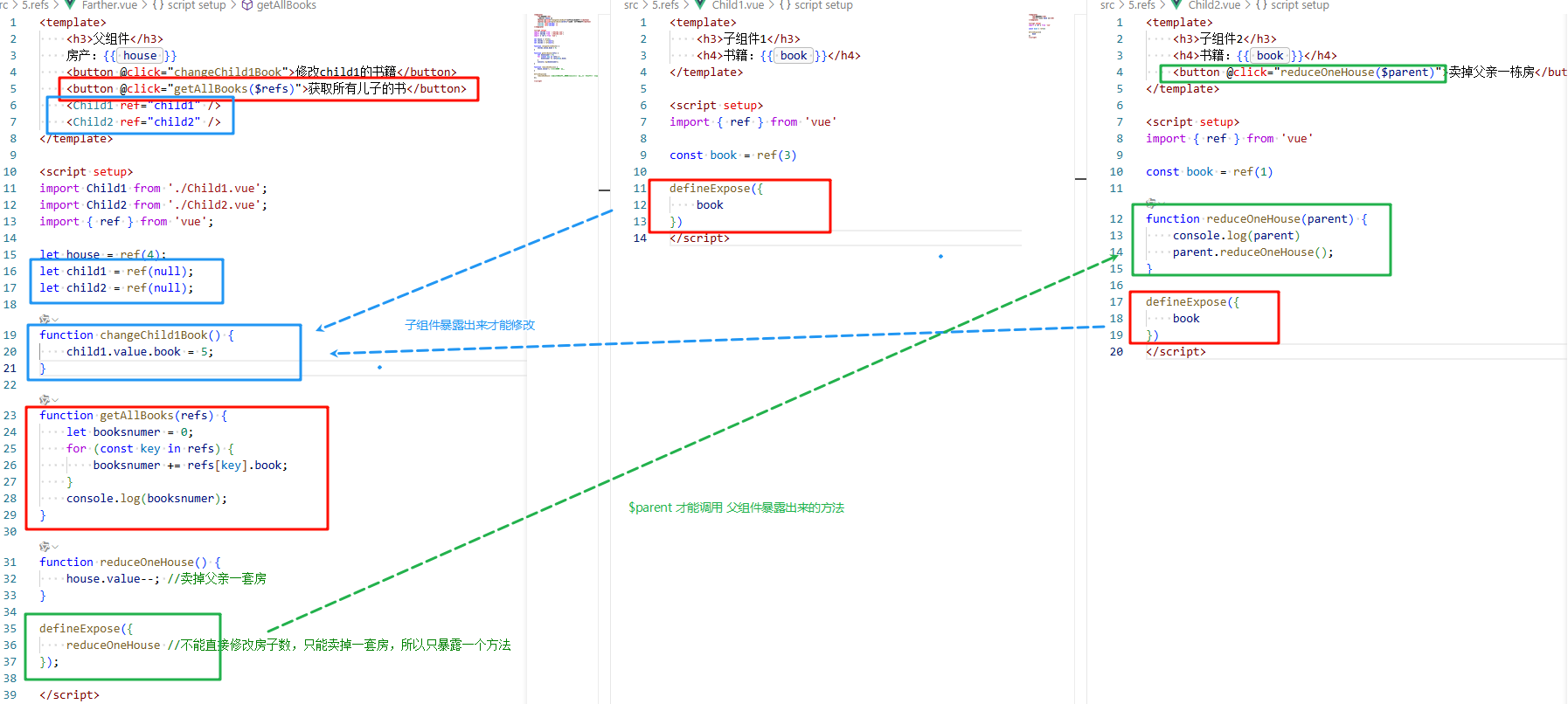Click the braces icon in Child1.vue breadcrumb
The image size is (1568, 704).
pos(785,4)
